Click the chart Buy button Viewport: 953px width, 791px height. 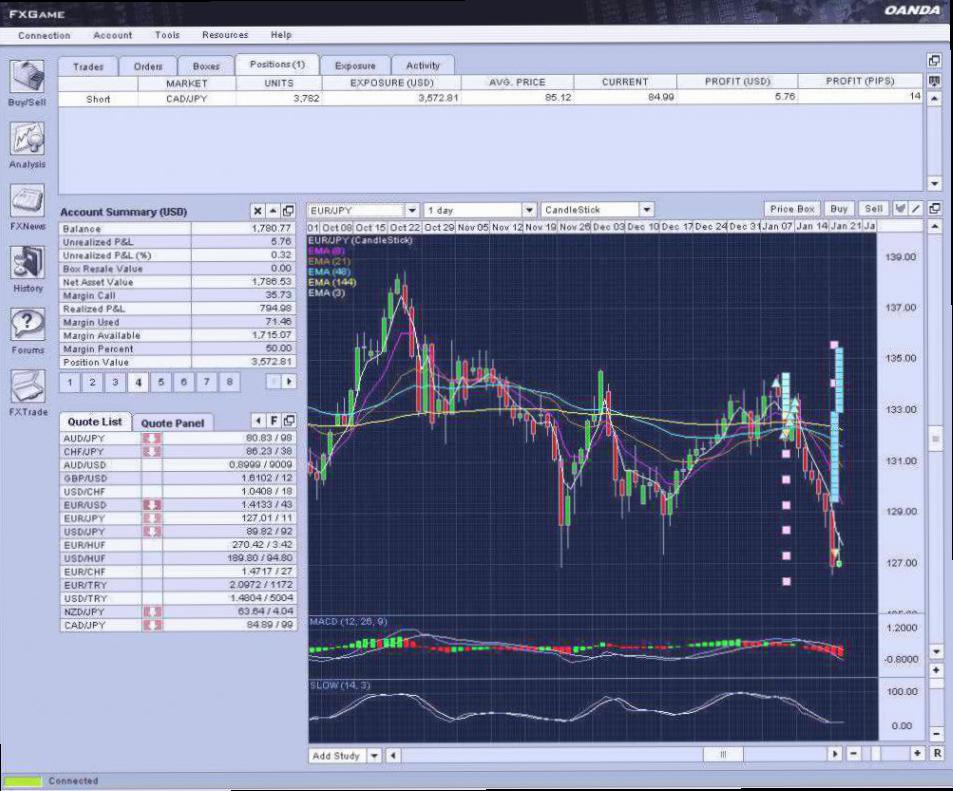pos(839,209)
